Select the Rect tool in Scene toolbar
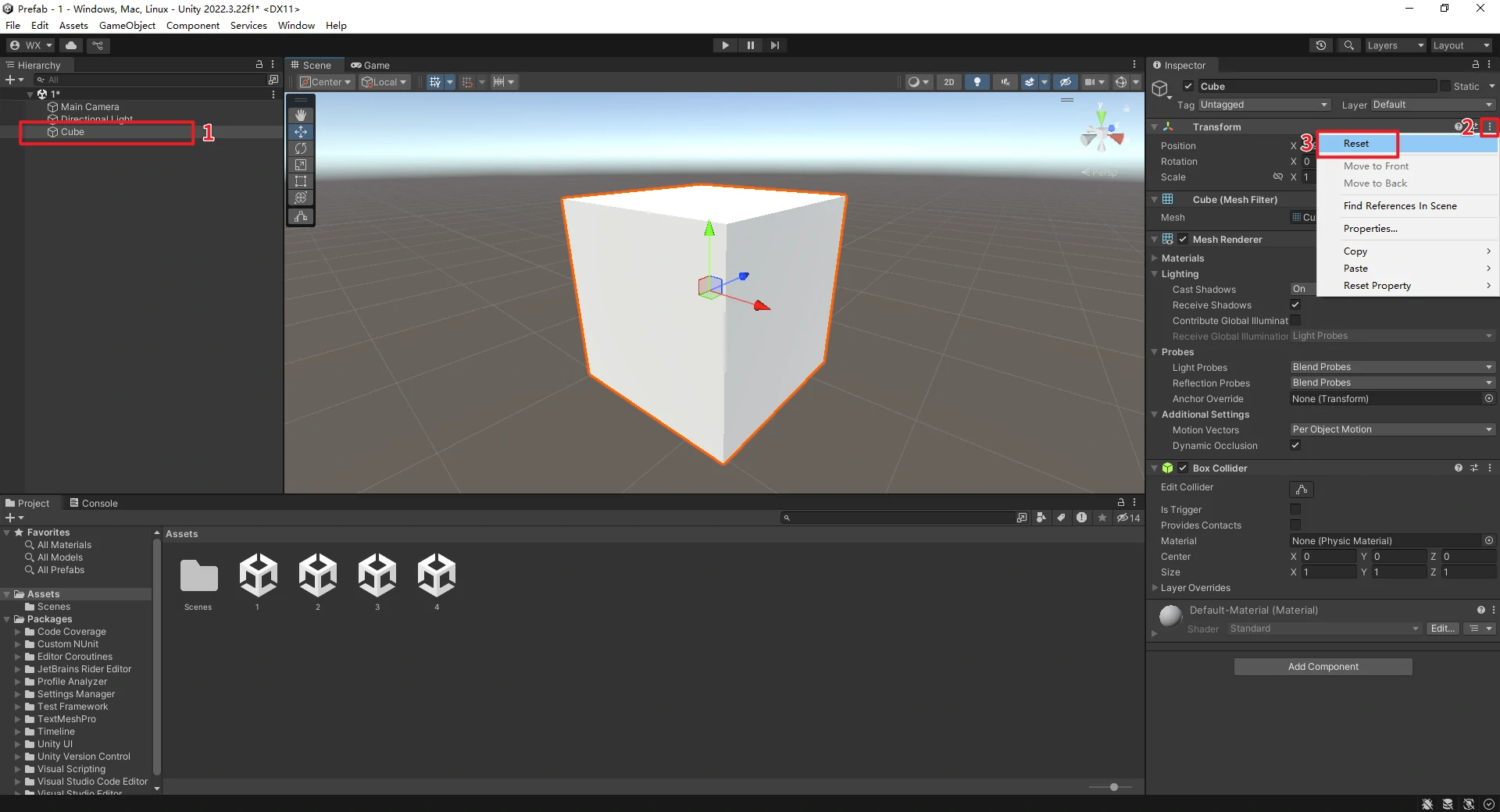1500x812 pixels. (x=301, y=181)
